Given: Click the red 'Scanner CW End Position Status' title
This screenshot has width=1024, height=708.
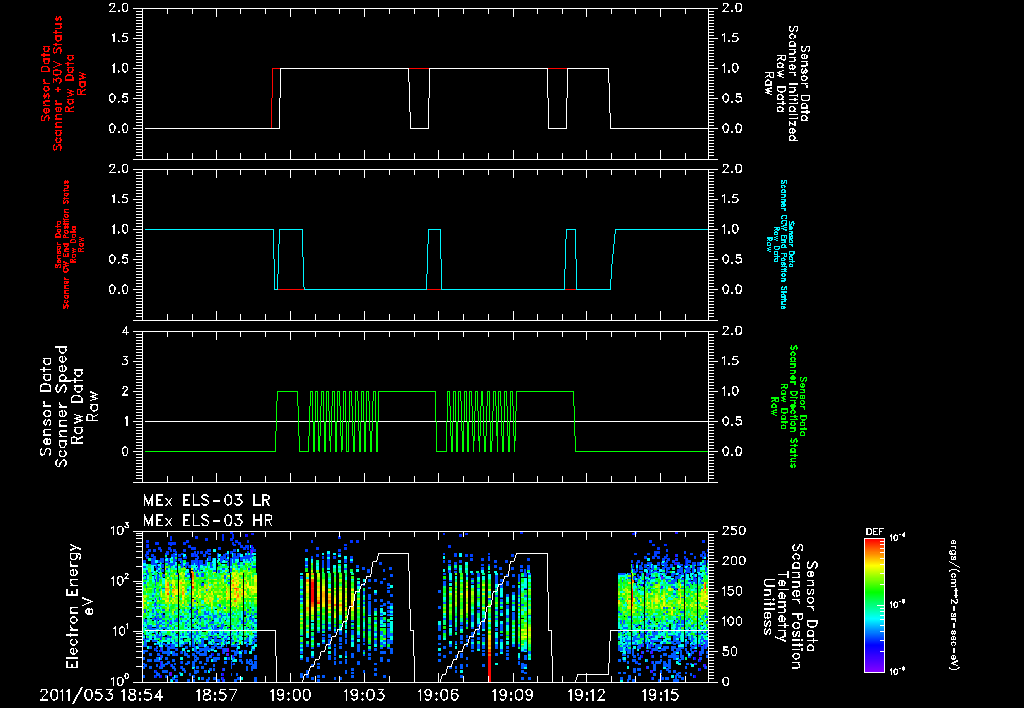Looking at the screenshot, I should pos(66,244).
